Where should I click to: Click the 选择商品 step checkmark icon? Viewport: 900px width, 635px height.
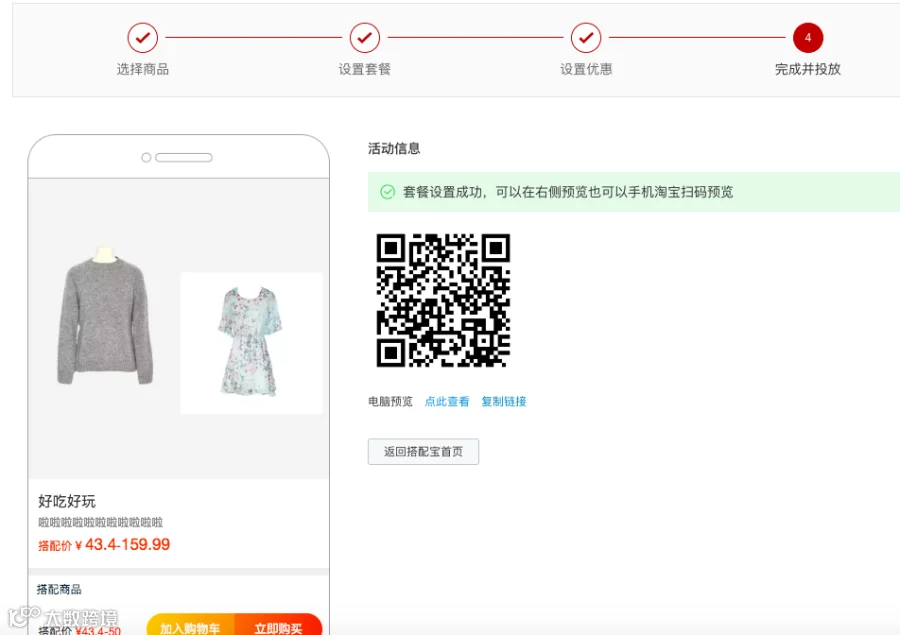point(142,38)
